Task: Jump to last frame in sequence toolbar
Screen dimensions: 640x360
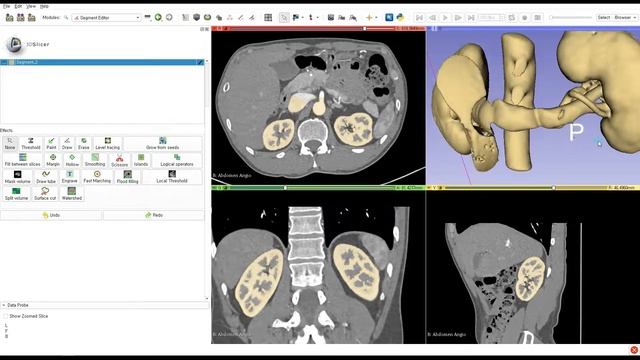Action: [471, 18]
